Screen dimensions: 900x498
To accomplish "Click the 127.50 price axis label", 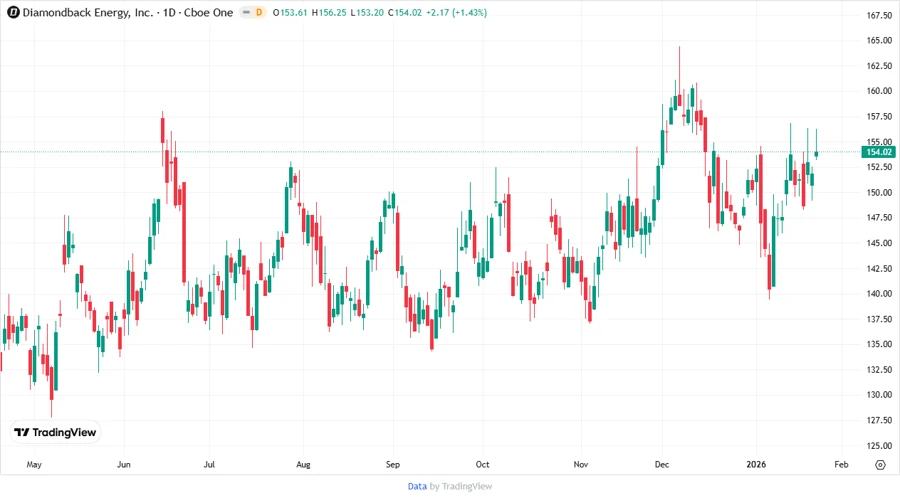I will (x=879, y=420).
